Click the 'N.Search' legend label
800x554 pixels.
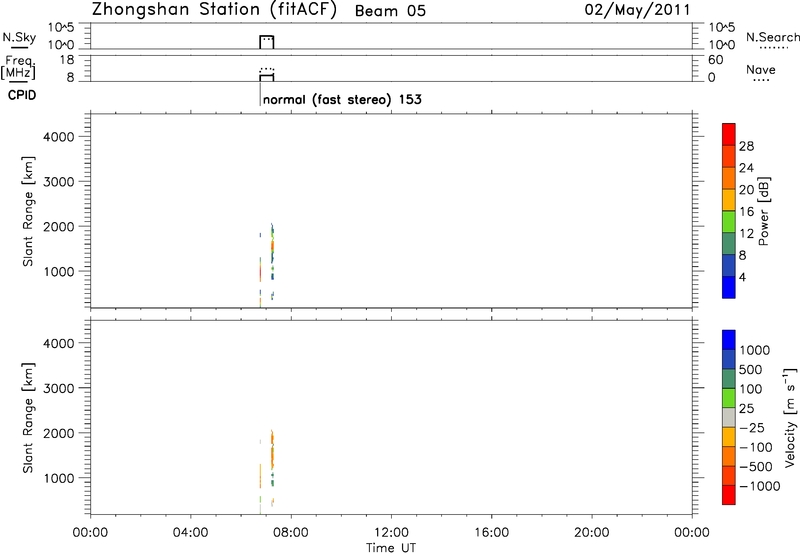773,37
